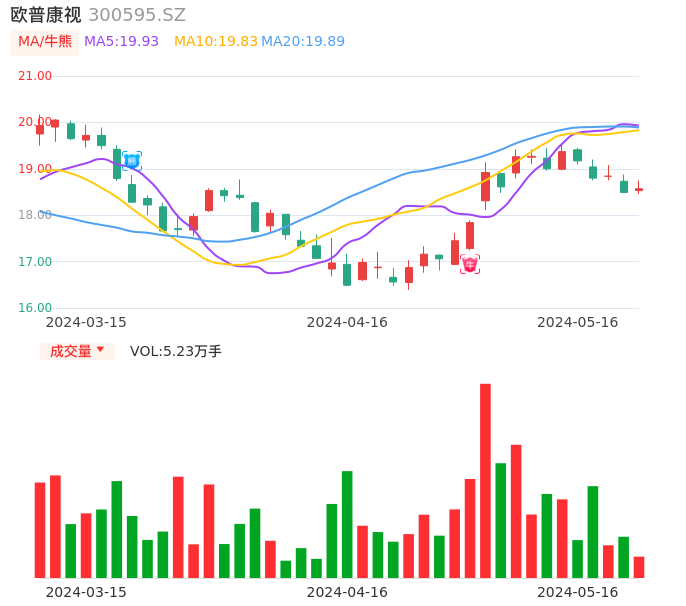The width and height of the screenshot is (686, 606).
Task: Click the 2024-04-16 date on price axis
Action: click(347, 322)
